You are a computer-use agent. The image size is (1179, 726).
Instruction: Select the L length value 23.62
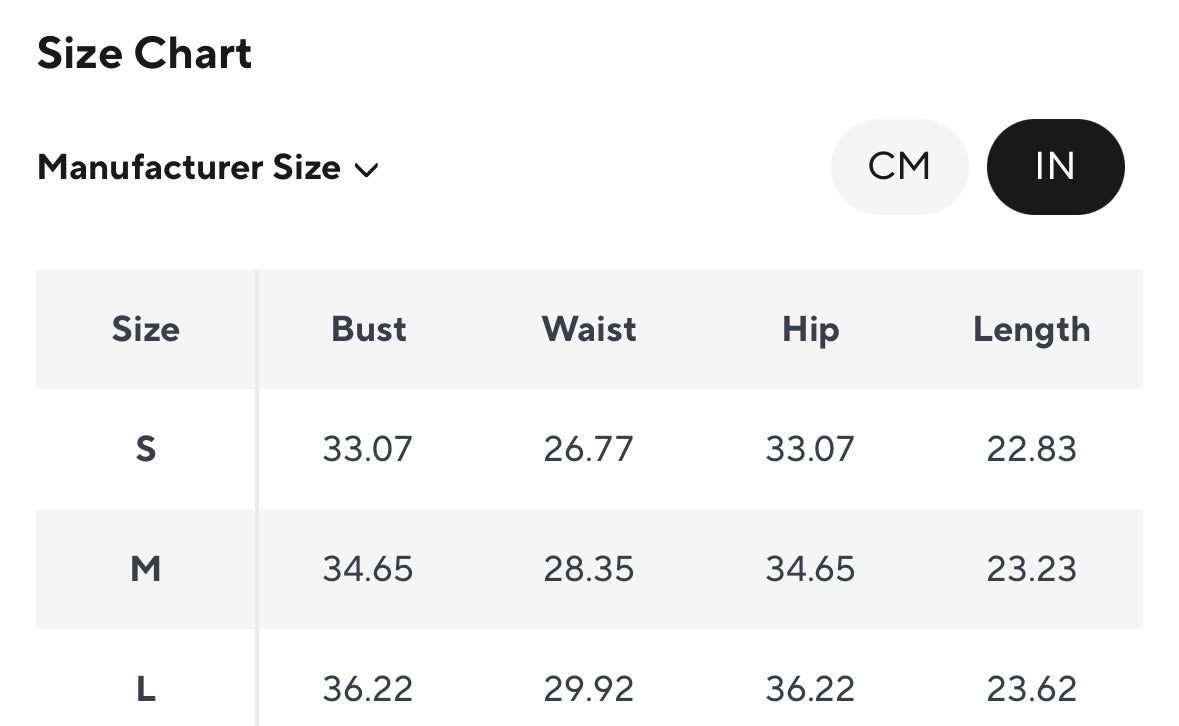[x=1031, y=689]
